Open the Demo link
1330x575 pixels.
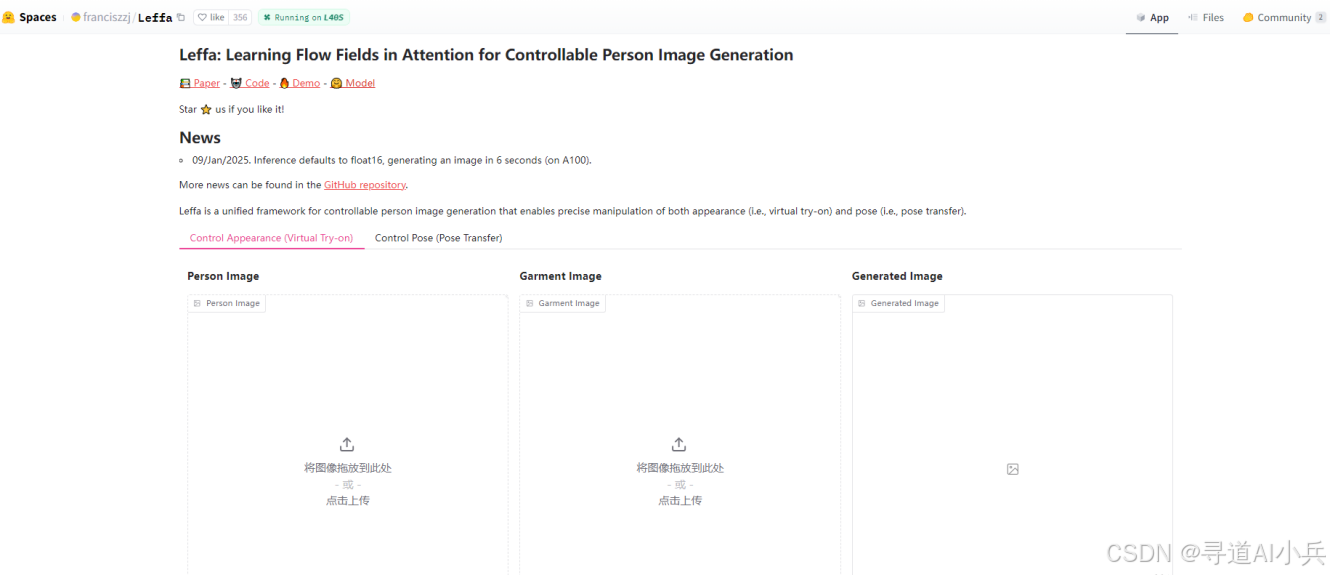(300, 83)
